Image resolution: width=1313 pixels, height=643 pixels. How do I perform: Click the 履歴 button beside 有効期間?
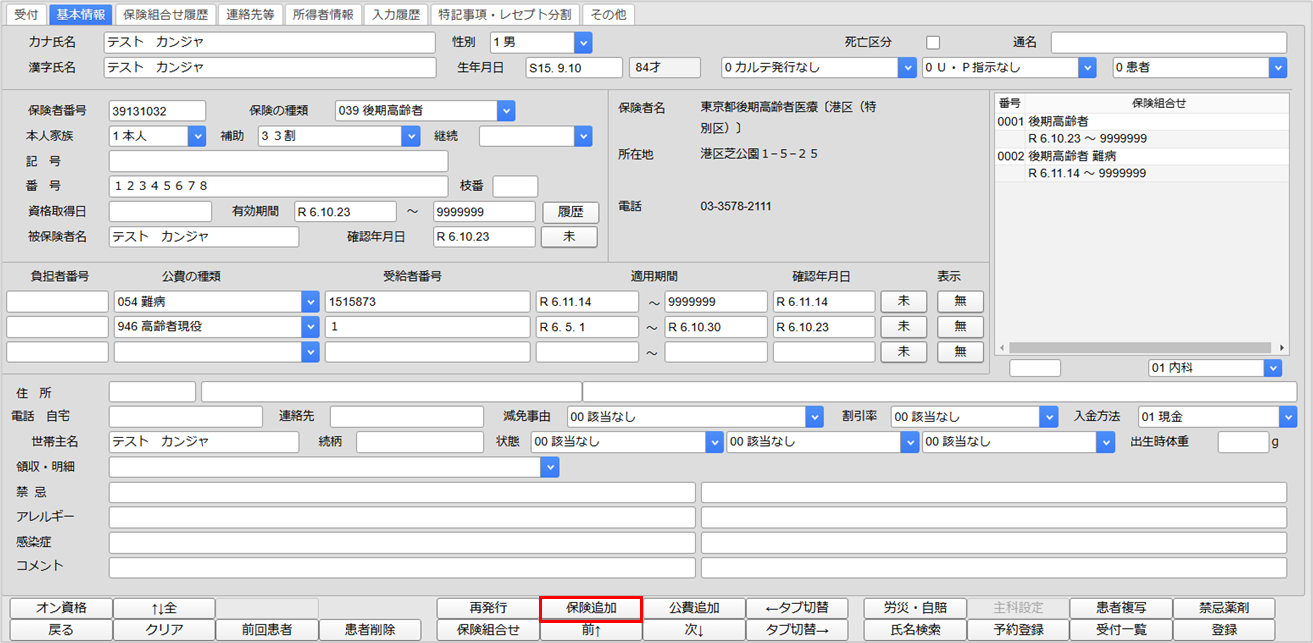click(570, 212)
